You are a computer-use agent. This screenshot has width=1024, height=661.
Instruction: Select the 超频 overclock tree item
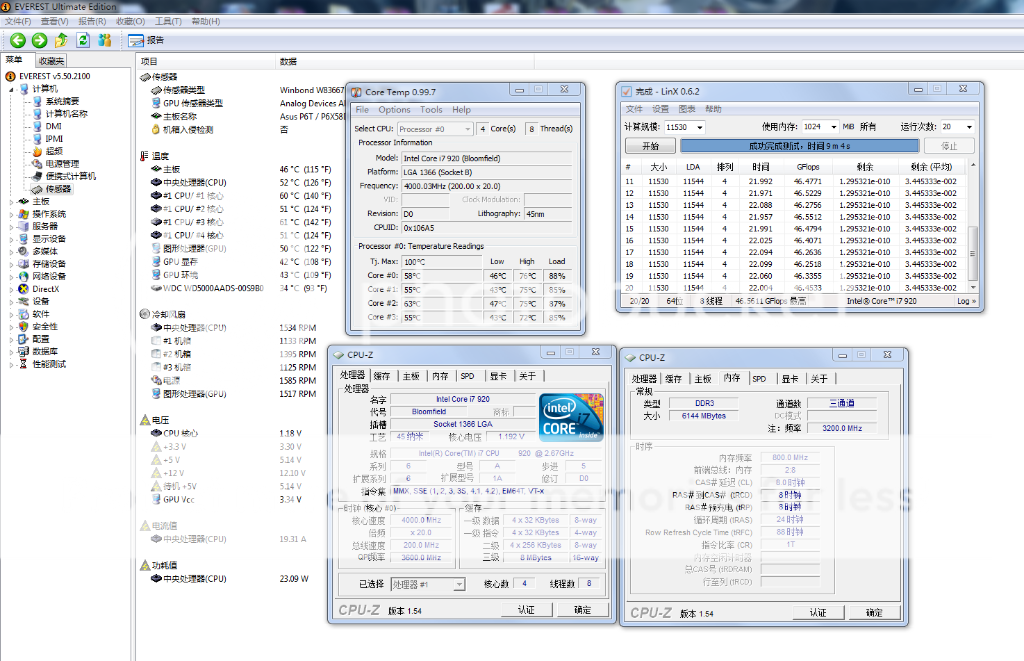point(54,151)
